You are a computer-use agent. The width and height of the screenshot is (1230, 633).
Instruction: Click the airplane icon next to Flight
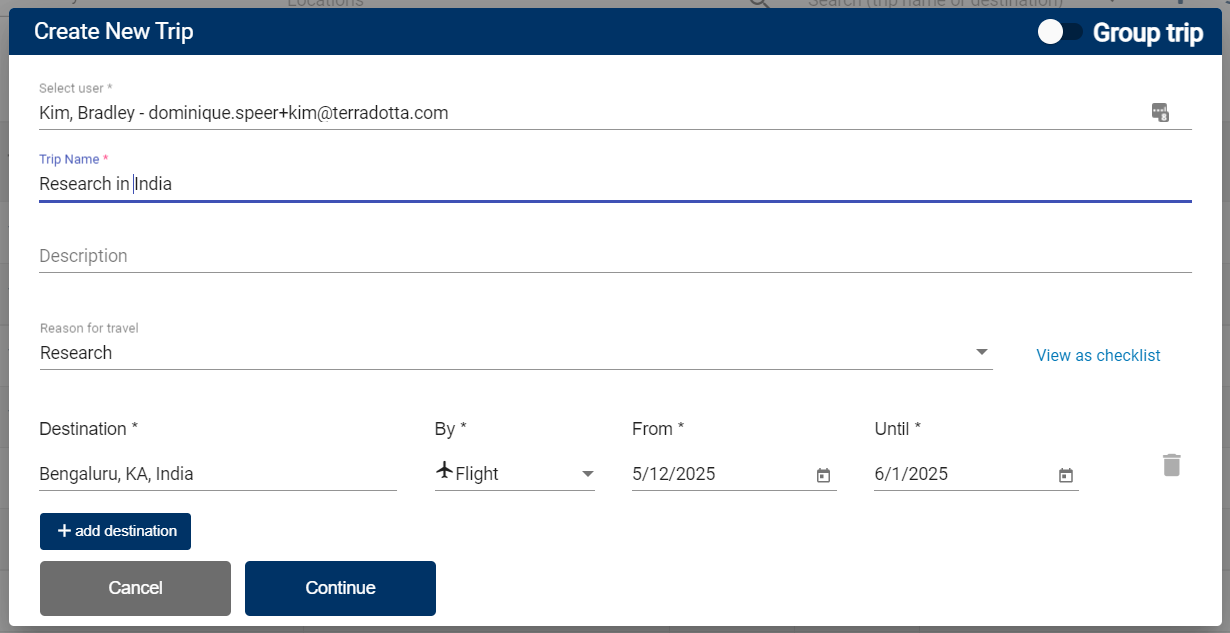pyautogui.click(x=445, y=472)
